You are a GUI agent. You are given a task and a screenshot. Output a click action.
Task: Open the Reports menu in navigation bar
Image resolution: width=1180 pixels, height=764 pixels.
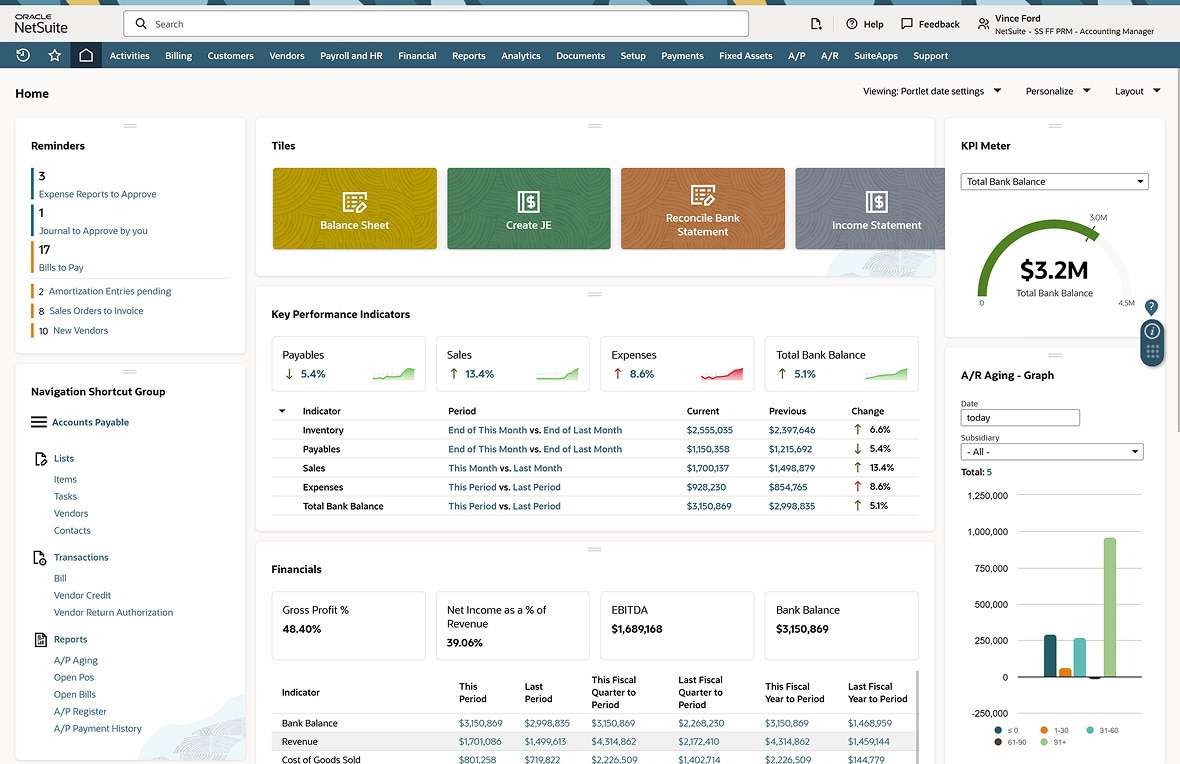tap(468, 56)
